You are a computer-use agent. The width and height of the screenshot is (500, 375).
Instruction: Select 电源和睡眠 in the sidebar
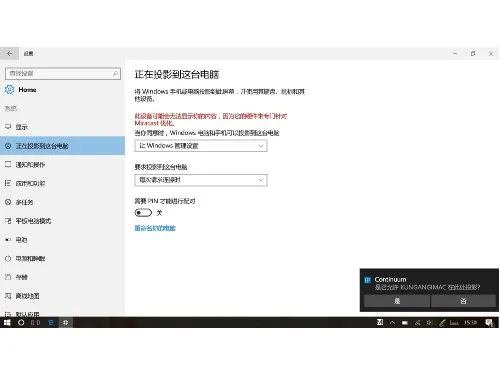63,258
